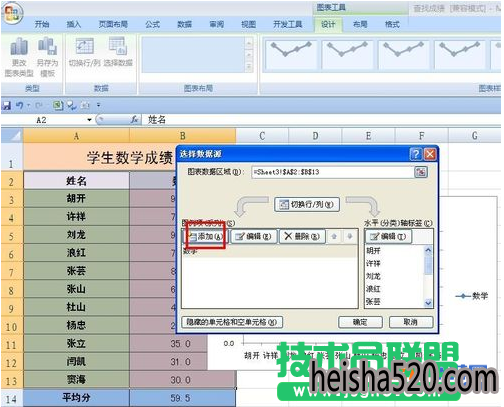Select the second chart style thumbnail
This screenshot has width=504, height=407.
[347, 54]
